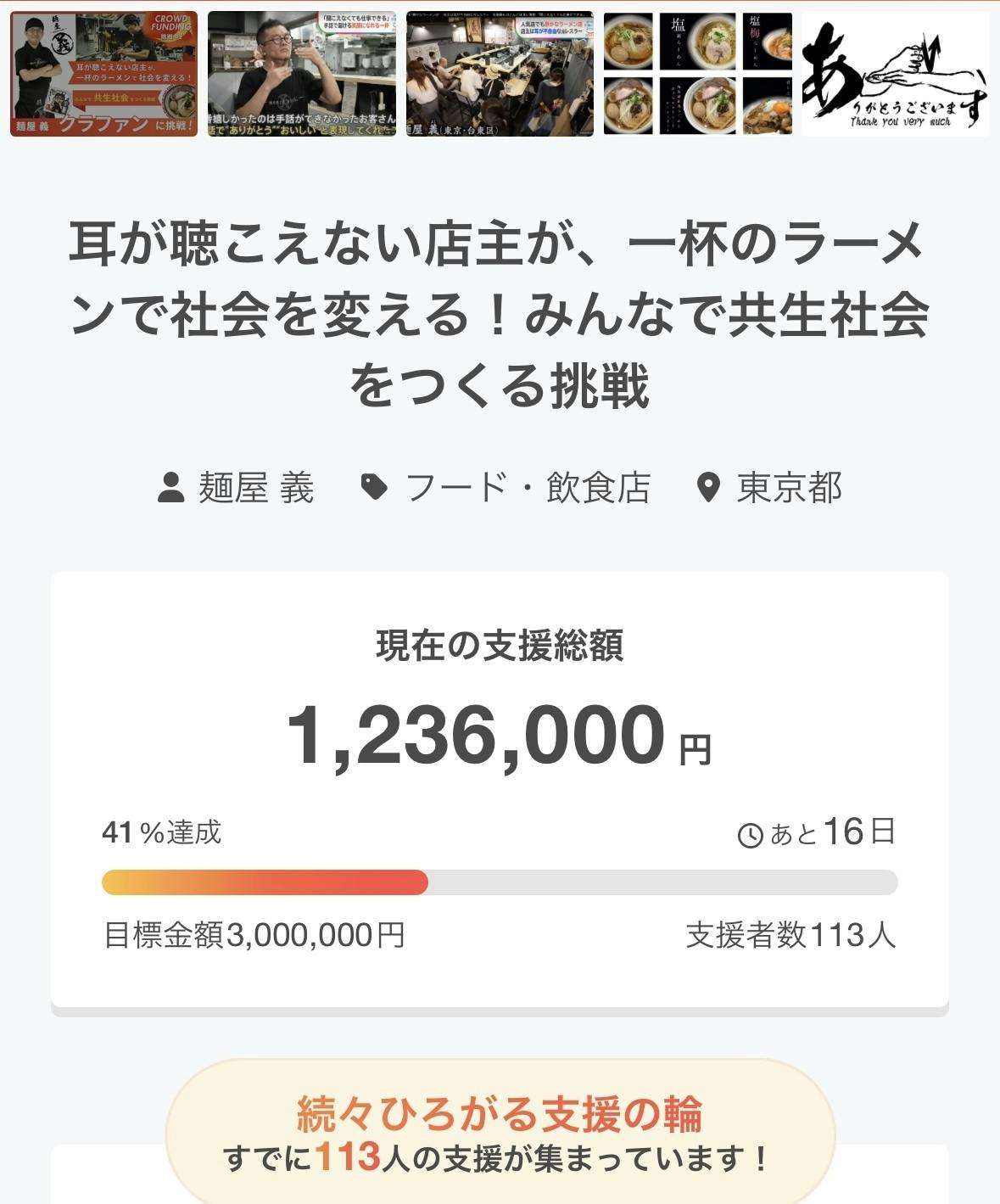The width and height of the screenshot is (1000, 1204).
Task: View the thumbnail of owner signing
Action: tap(301, 74)
